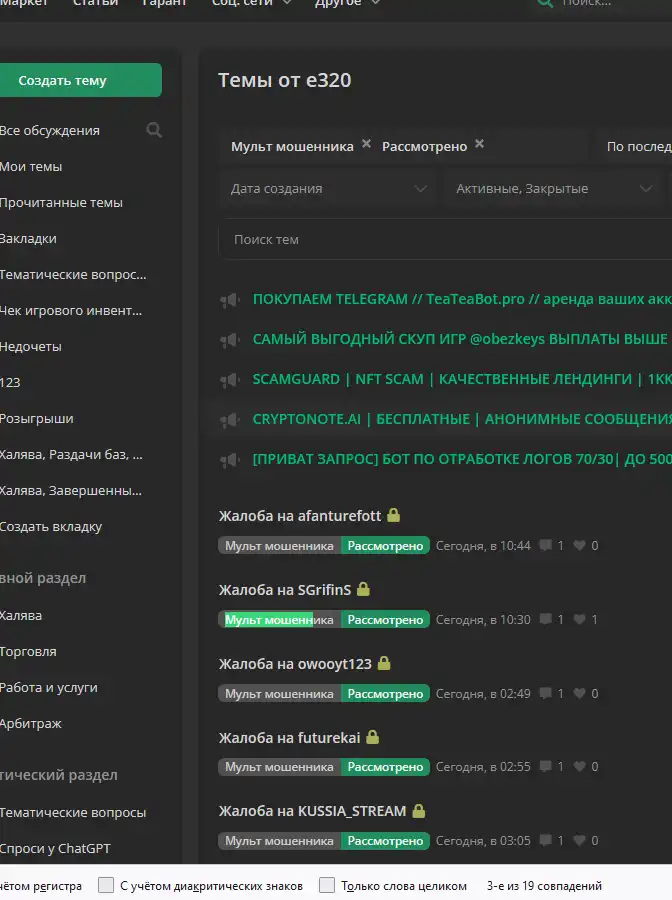Click megaphone icon beside CRYPTONOTE.AI ad
This screenshot has width=672, height=900.
(x=230, y=420)
